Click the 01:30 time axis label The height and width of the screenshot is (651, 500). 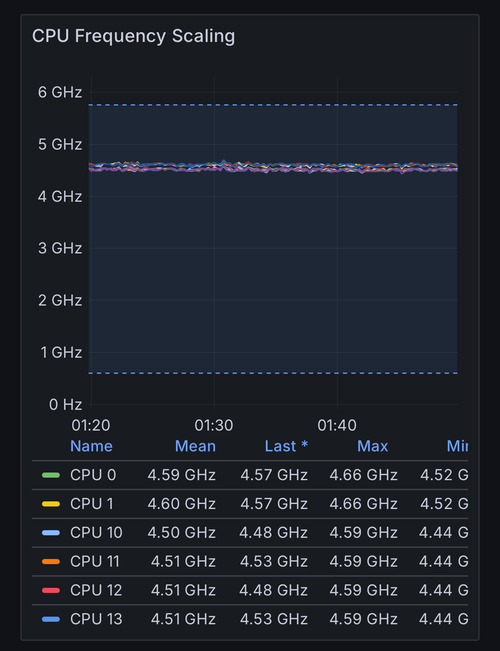(x=214, y=426)
